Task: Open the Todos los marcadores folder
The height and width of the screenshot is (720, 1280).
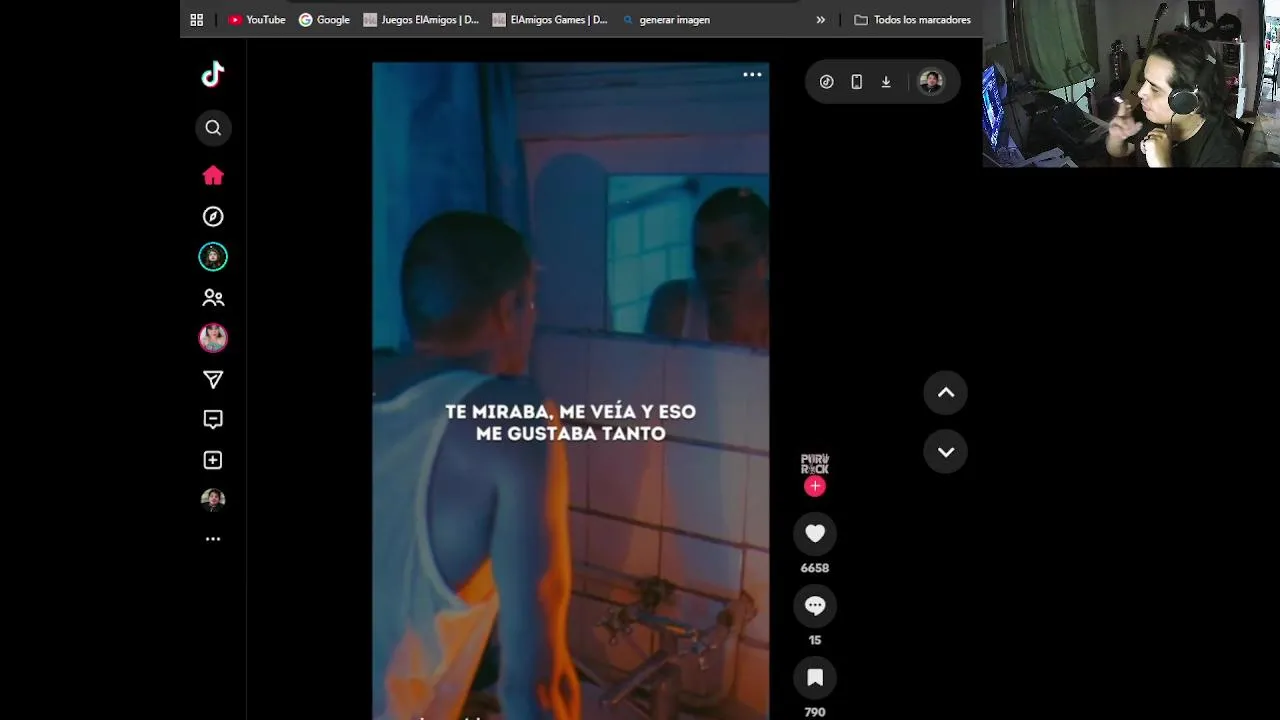Action: (912, 20)
